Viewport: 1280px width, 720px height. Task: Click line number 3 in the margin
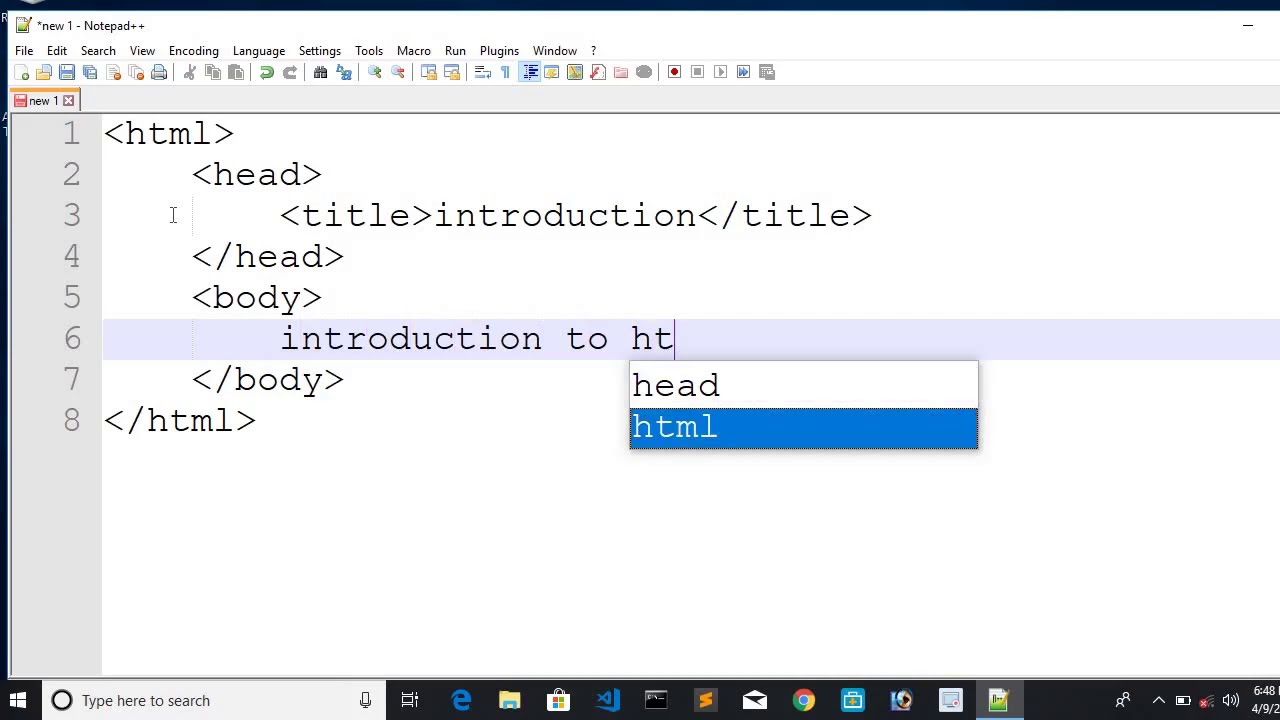pyautogui.click(x=71, y=216)
